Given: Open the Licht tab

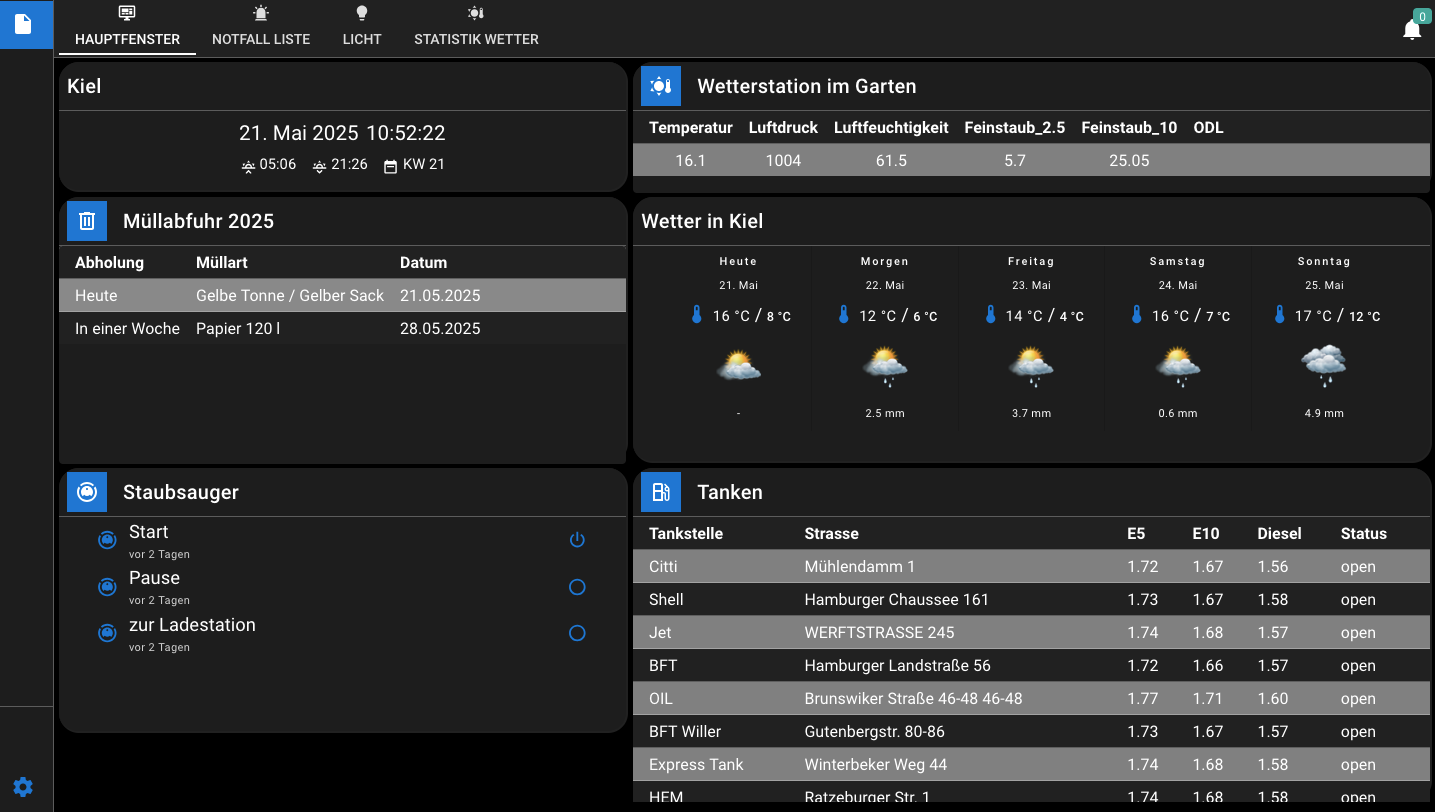Looking at the screenshot, I should coord(362,28).
